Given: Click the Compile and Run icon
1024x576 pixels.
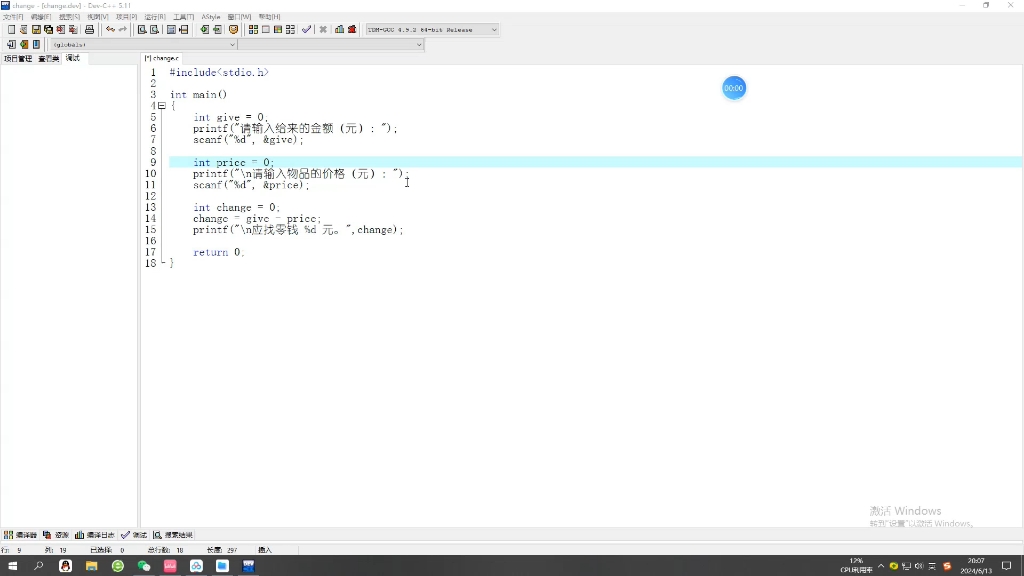Looking at the screenshot, I should click(278, 29).
